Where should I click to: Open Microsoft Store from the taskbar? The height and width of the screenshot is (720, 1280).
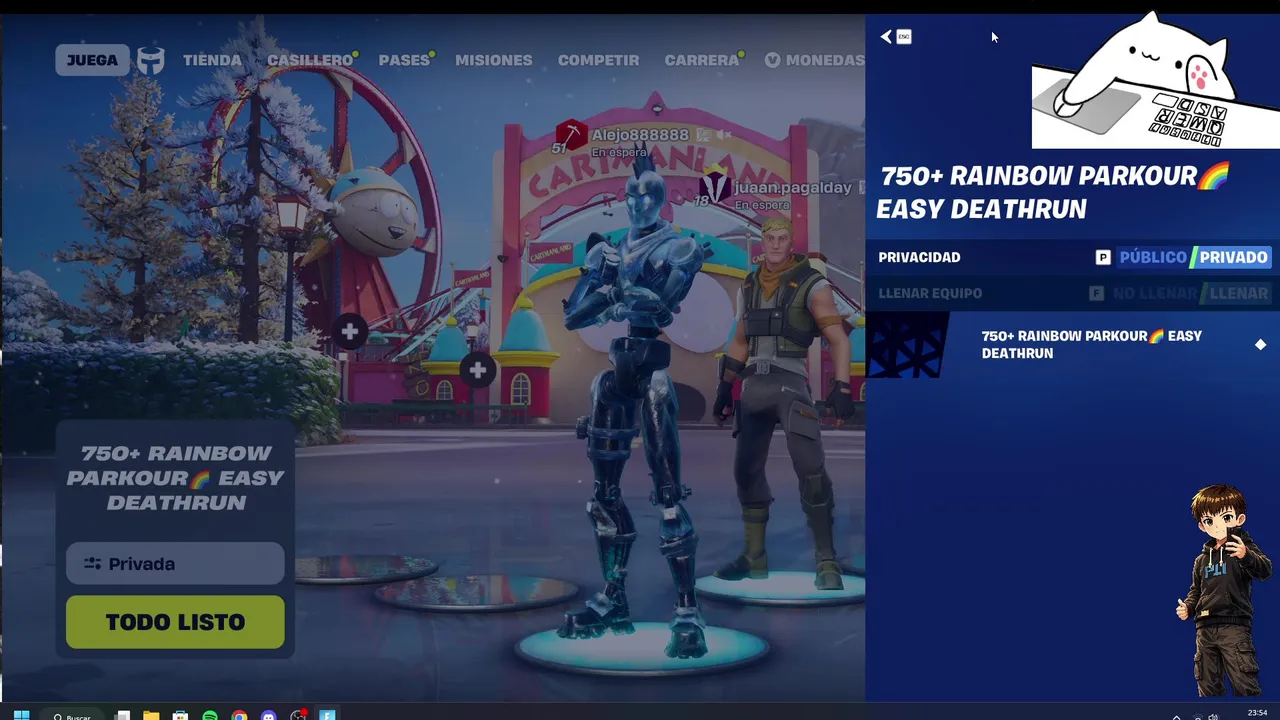(180, 716)
